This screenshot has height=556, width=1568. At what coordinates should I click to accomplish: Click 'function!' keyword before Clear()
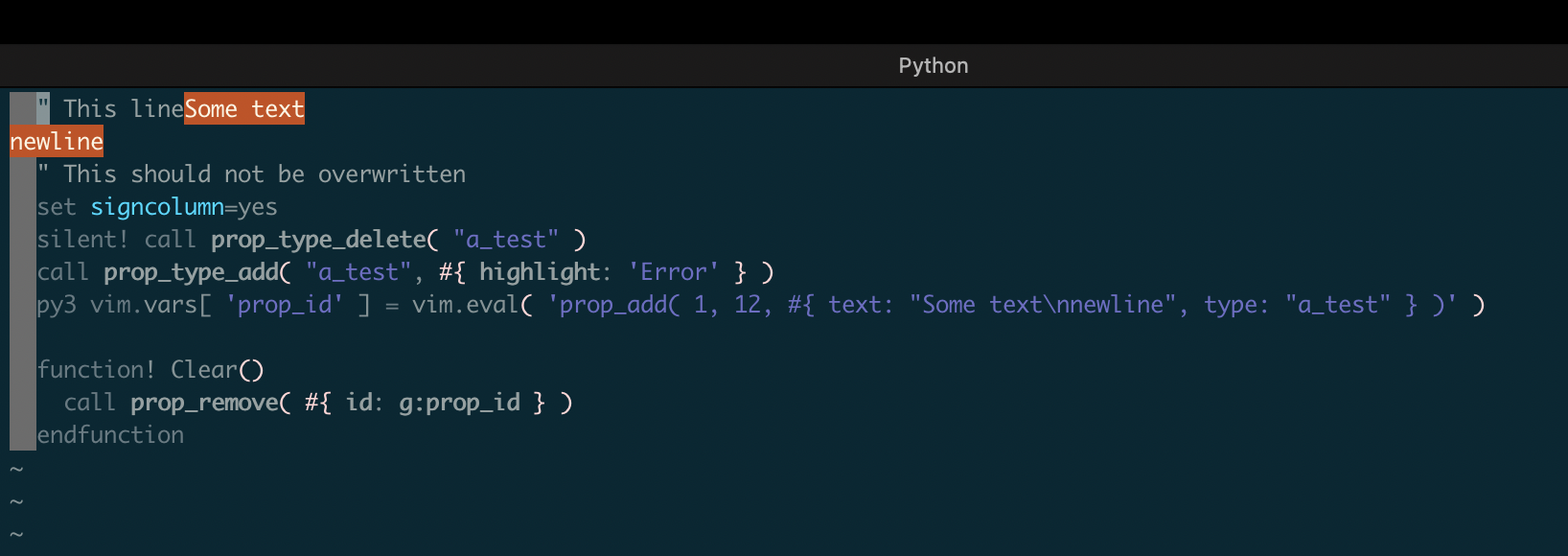96,370
